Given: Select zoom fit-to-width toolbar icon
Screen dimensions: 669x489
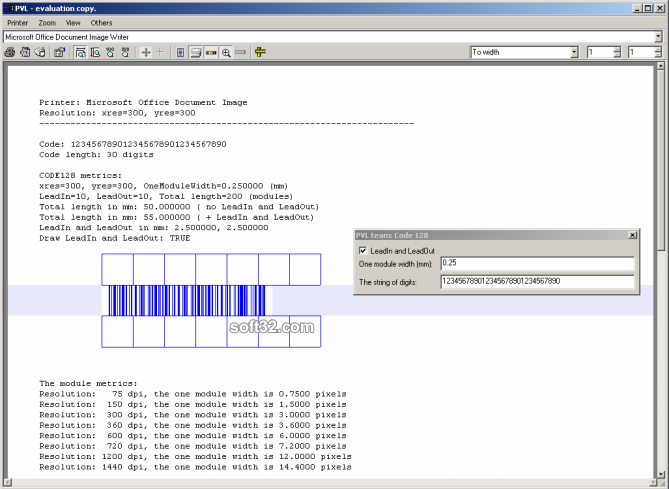Looking at the screenshot, I should pos(80,52).
